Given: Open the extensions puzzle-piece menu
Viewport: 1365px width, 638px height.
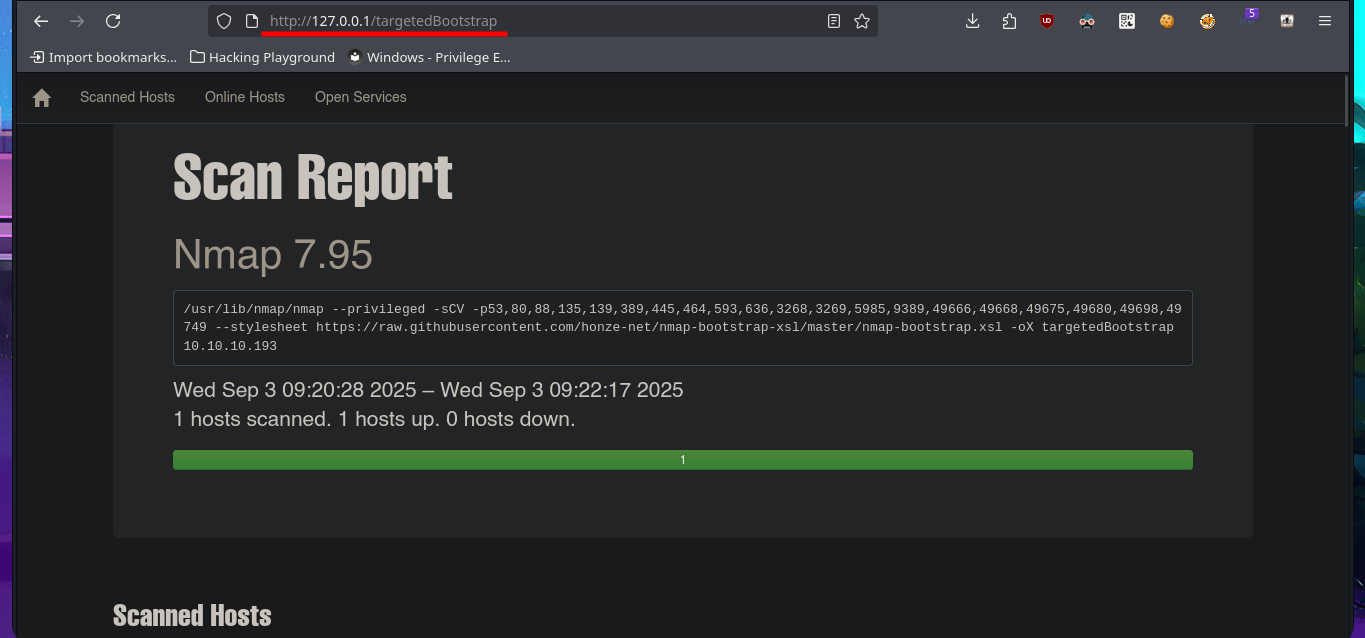Looking at the screenshot, I should (1009, 21).
